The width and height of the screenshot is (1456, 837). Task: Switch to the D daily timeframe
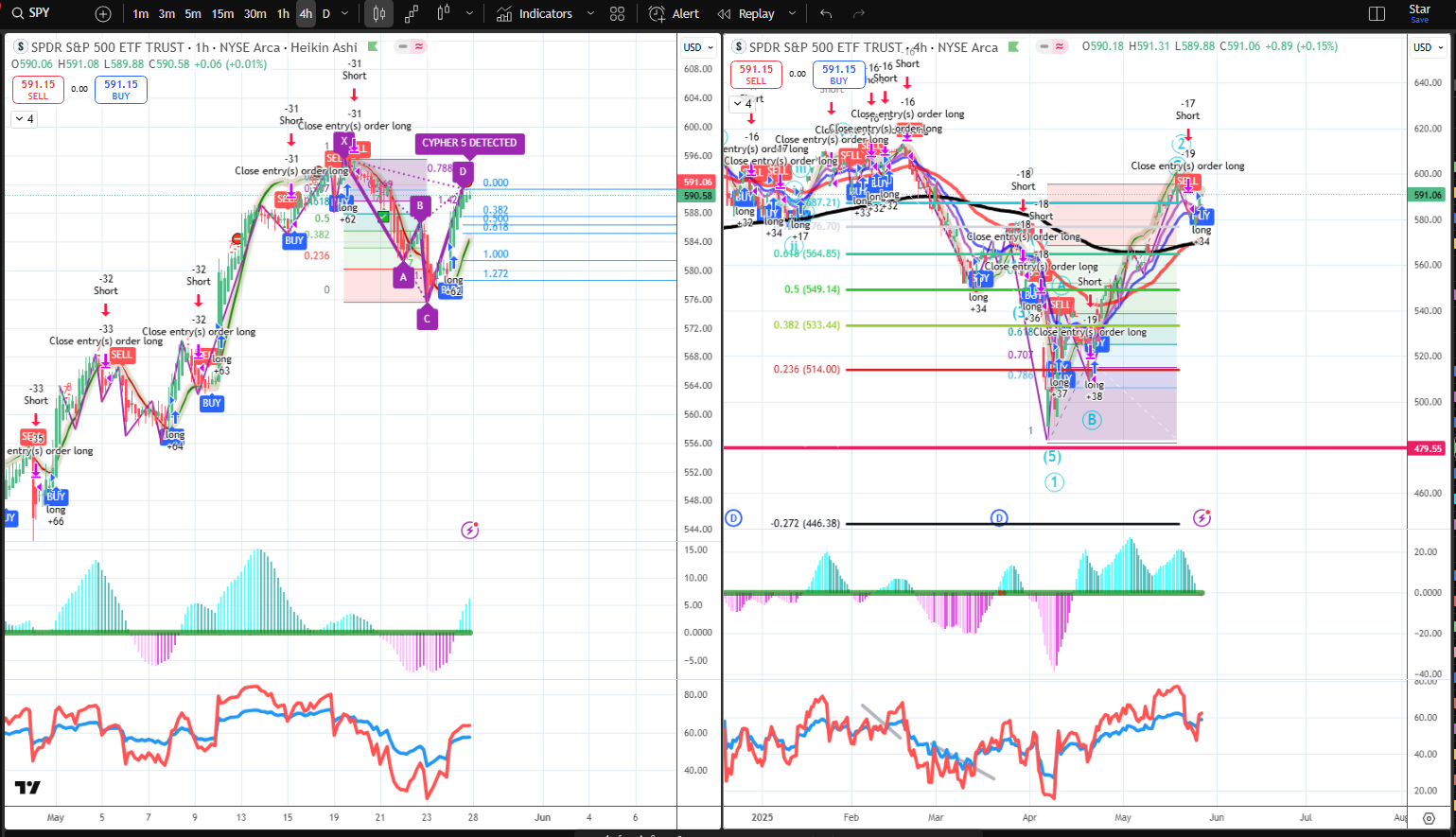pyautogui.click(x=326, y=14)
